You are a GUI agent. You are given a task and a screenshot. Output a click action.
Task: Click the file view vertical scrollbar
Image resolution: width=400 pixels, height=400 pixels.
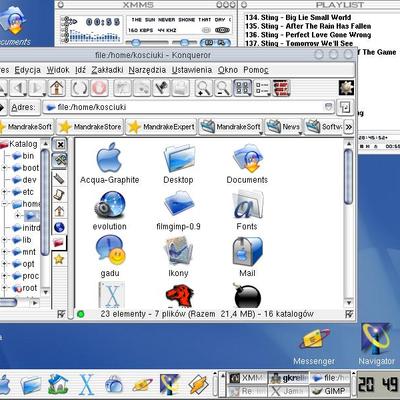tap(348, 223)
